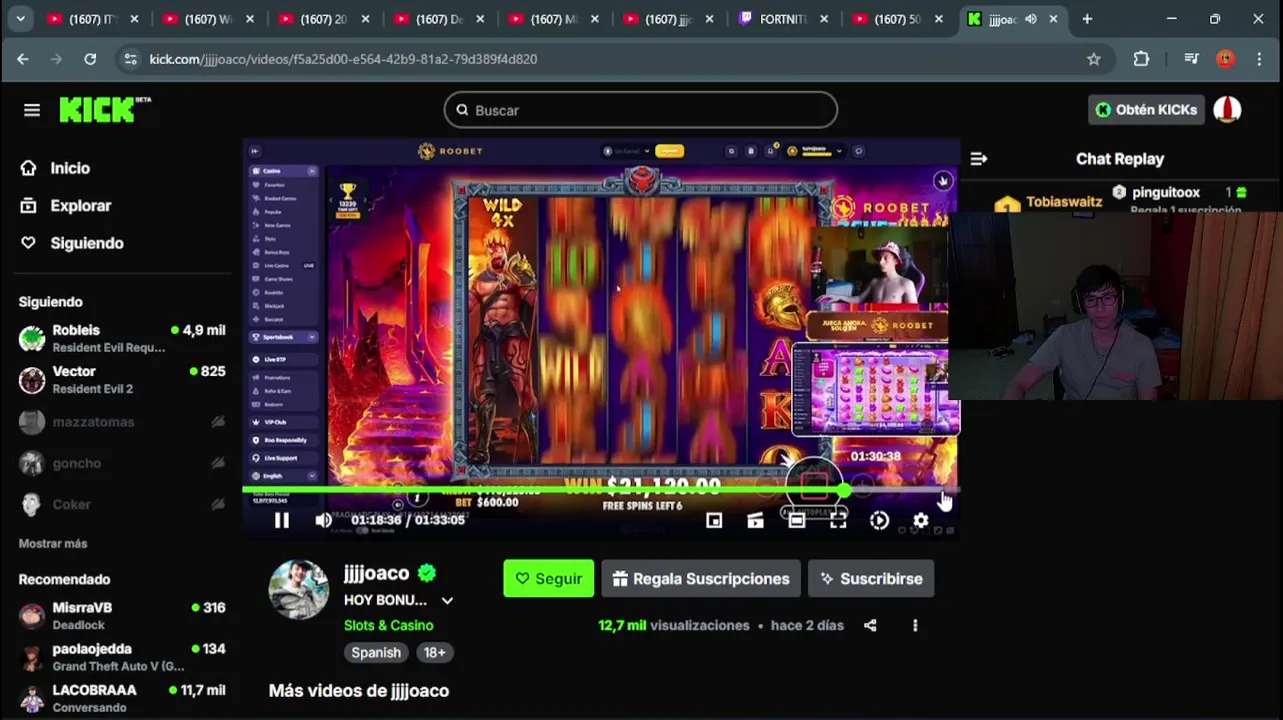The width and height of the screenshot is (1283, 720).
Task: Click into the Buscar search field
Action: (640, 110)
